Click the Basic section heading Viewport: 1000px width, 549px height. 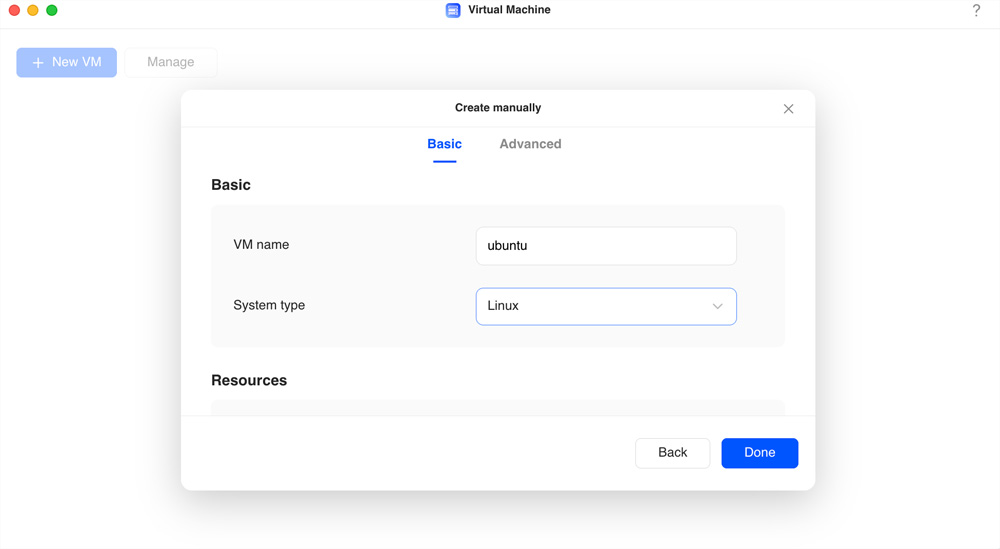point(231,185)
